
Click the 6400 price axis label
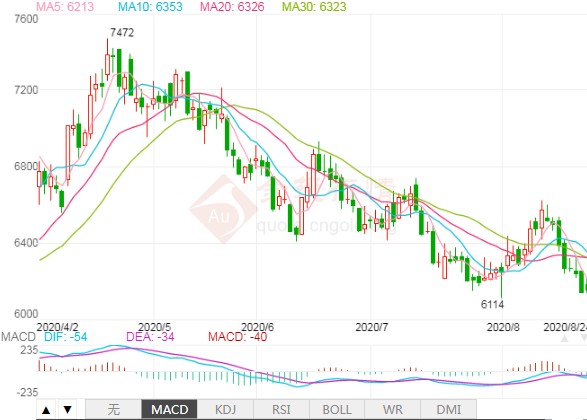pyautogui.click(x=26, y=243)
